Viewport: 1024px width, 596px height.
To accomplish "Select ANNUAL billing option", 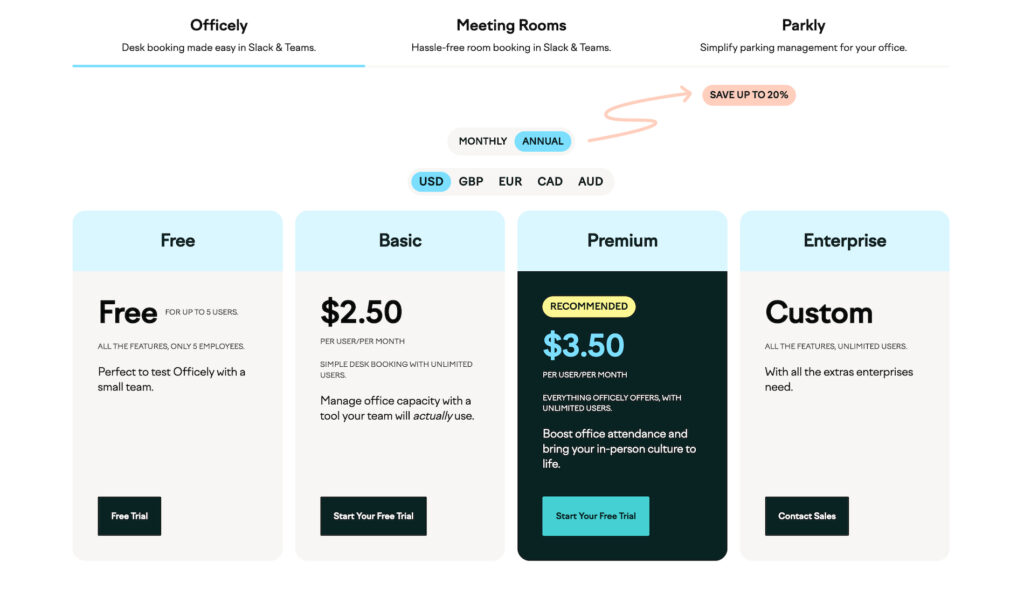I will tap(543, 141).
